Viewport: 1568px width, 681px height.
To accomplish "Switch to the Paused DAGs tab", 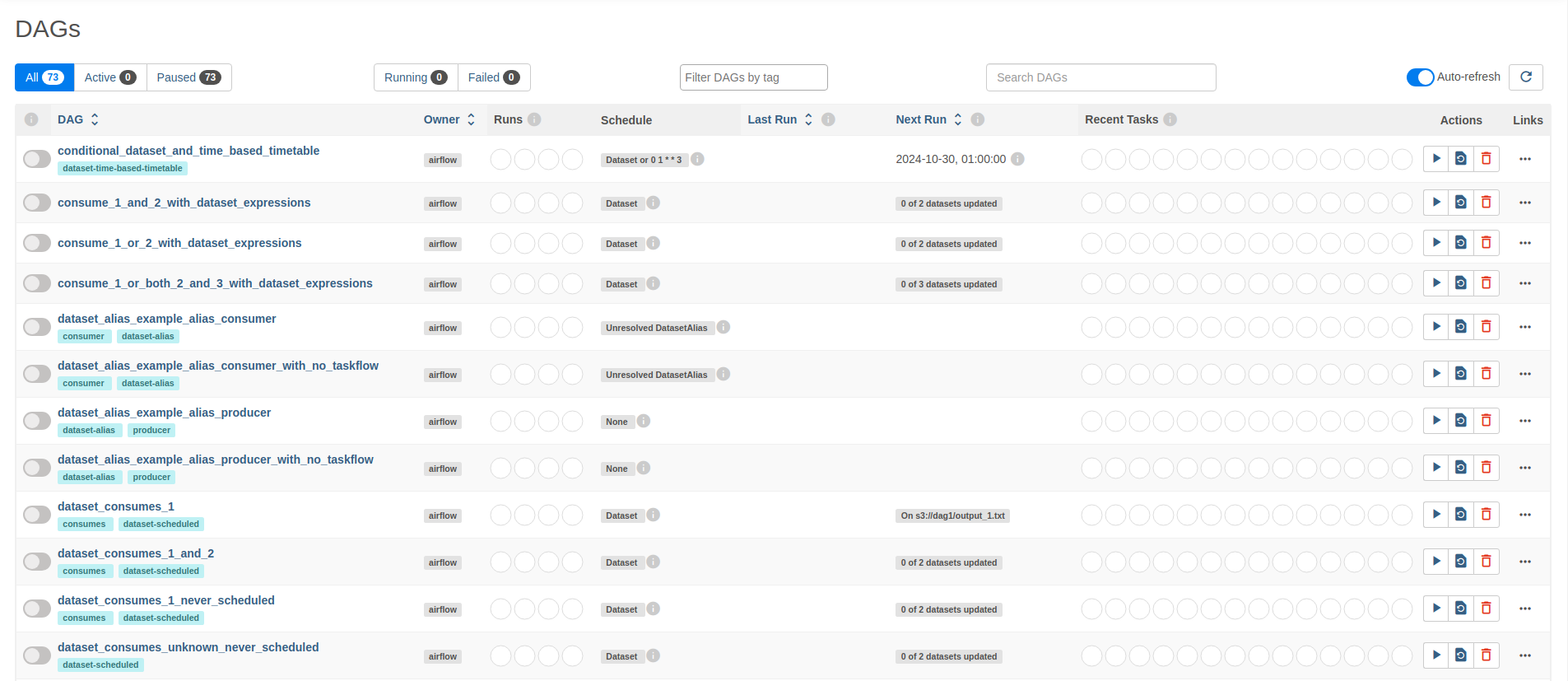I will 188,77.
